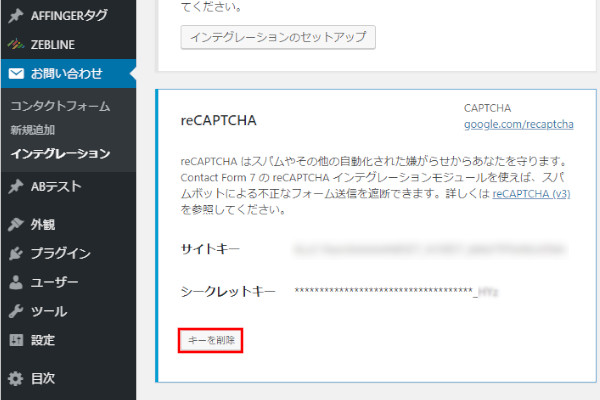The image size is (600, 400).
Task: Select インテグレーション submenu item
Action: (x=60, y=153)
